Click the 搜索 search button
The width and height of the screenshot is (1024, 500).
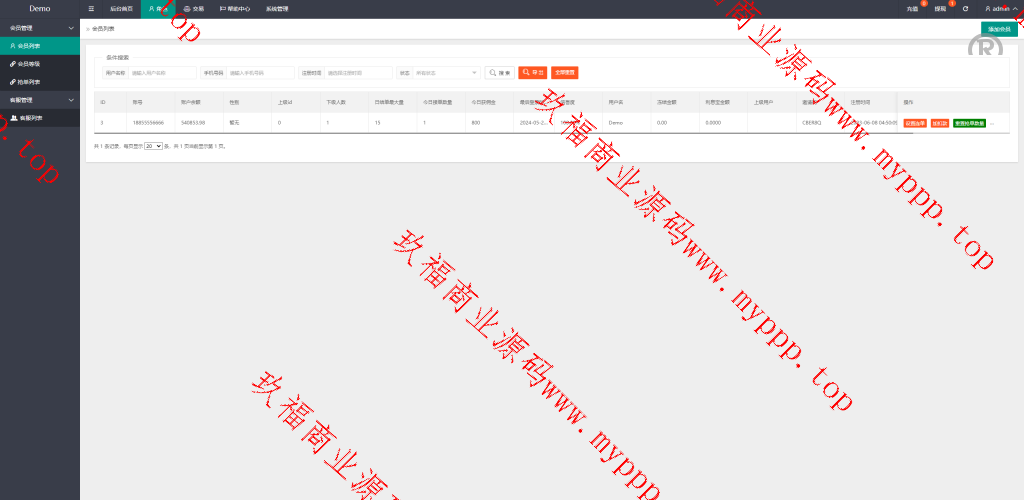pos(499,72)
